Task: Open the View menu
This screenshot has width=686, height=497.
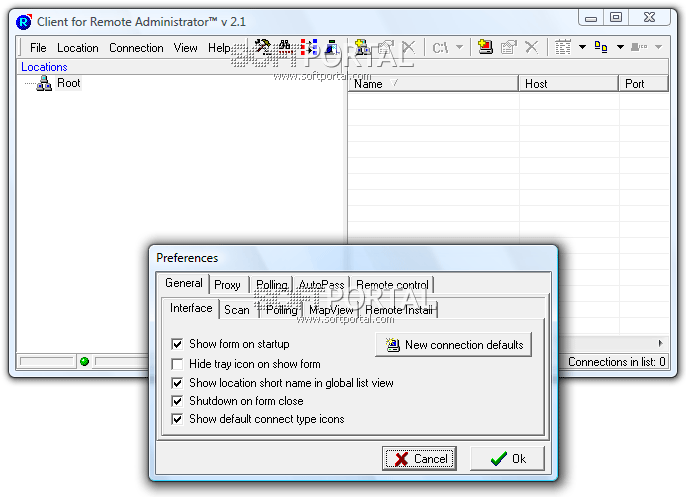Action: pos(186,48)
